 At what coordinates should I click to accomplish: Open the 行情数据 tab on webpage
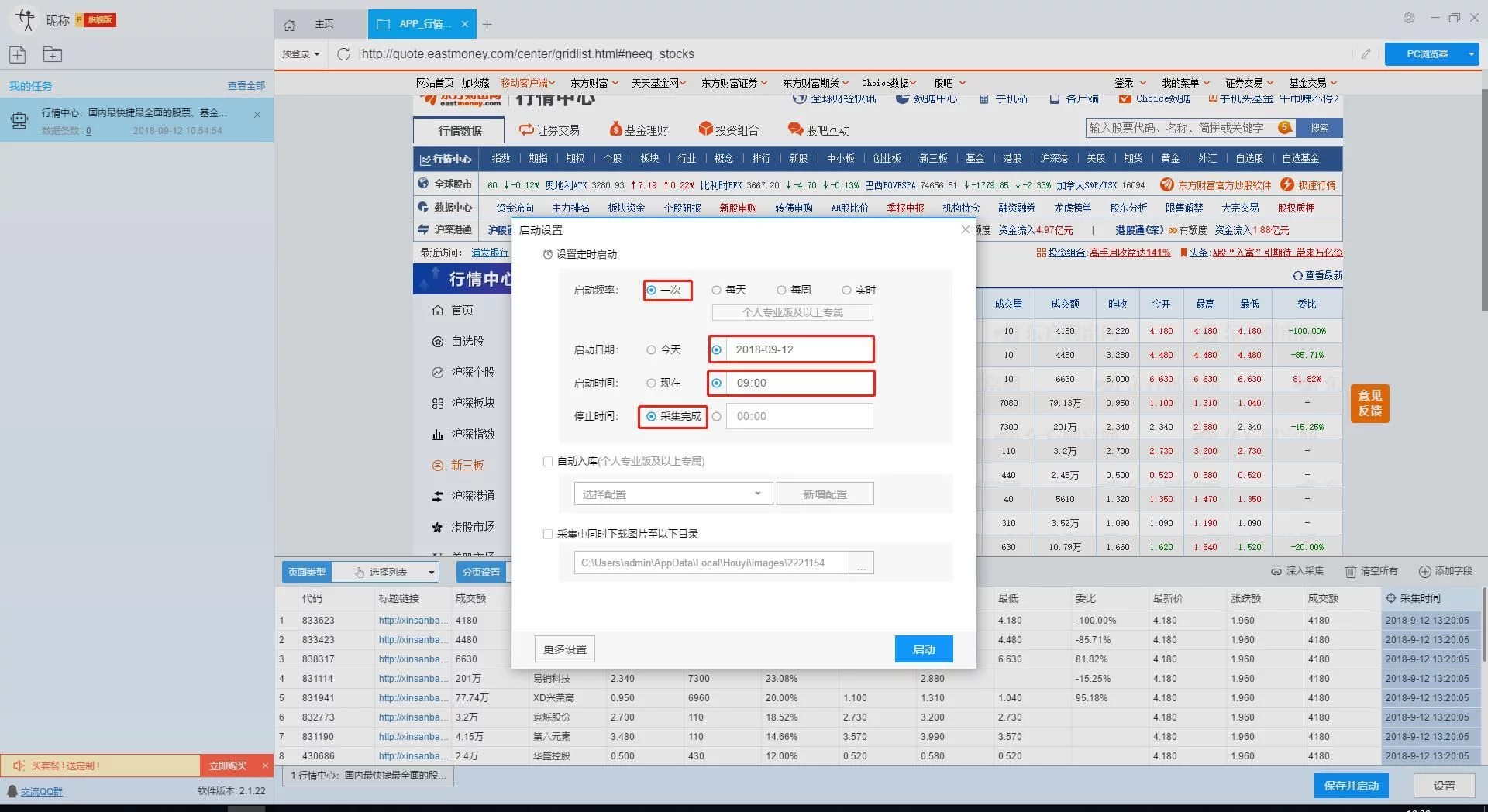[x=460, y=130]
